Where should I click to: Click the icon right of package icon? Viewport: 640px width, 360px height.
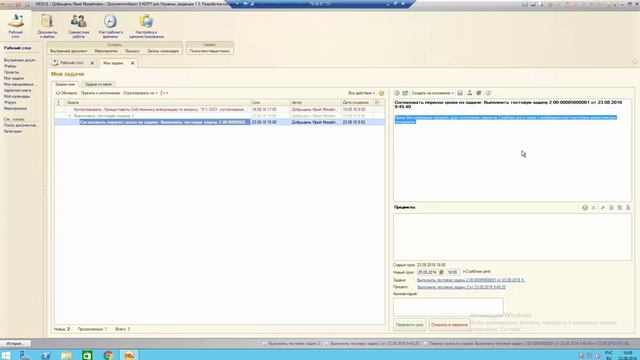click(x=488, y=93)
